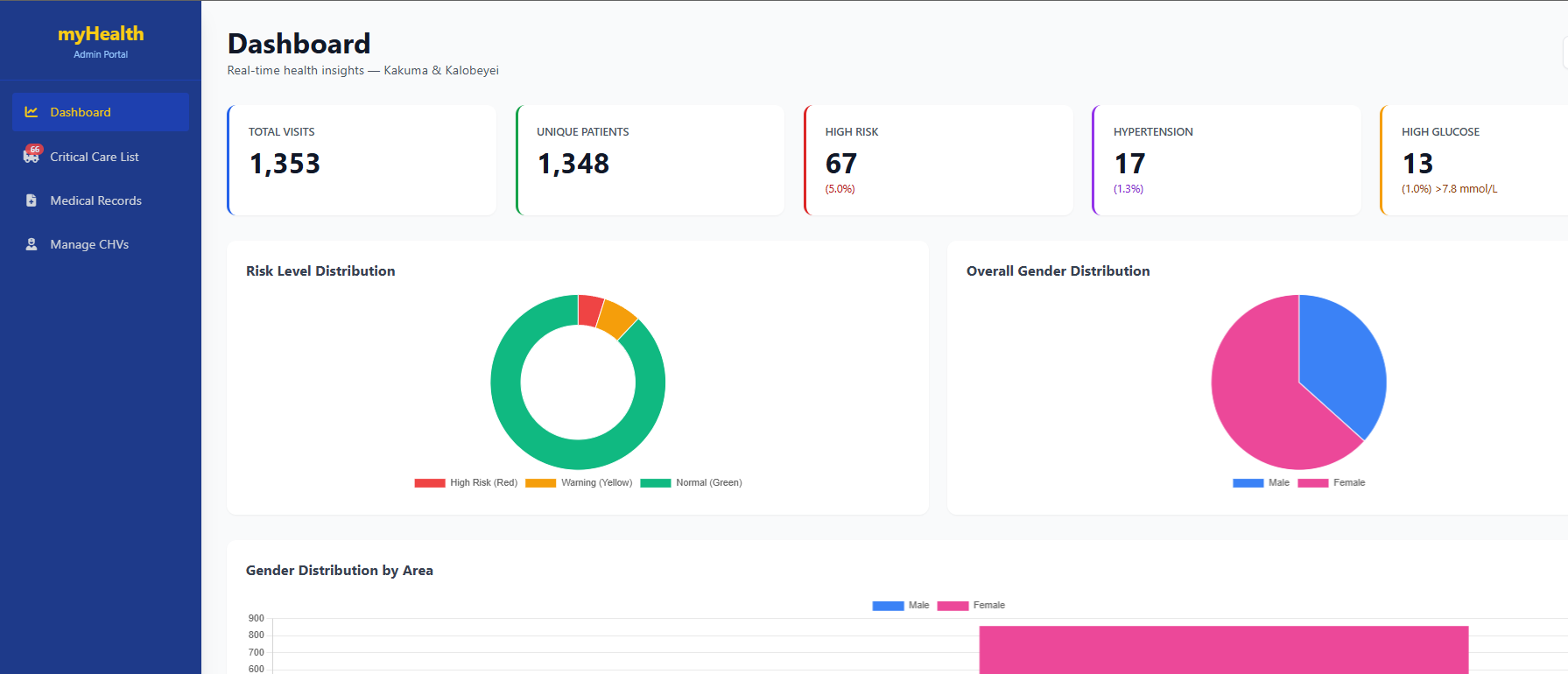Screen dimensions: 1568x674
Task: Click the pink Female bar in area chart
Action: (x=1223, y=649)
